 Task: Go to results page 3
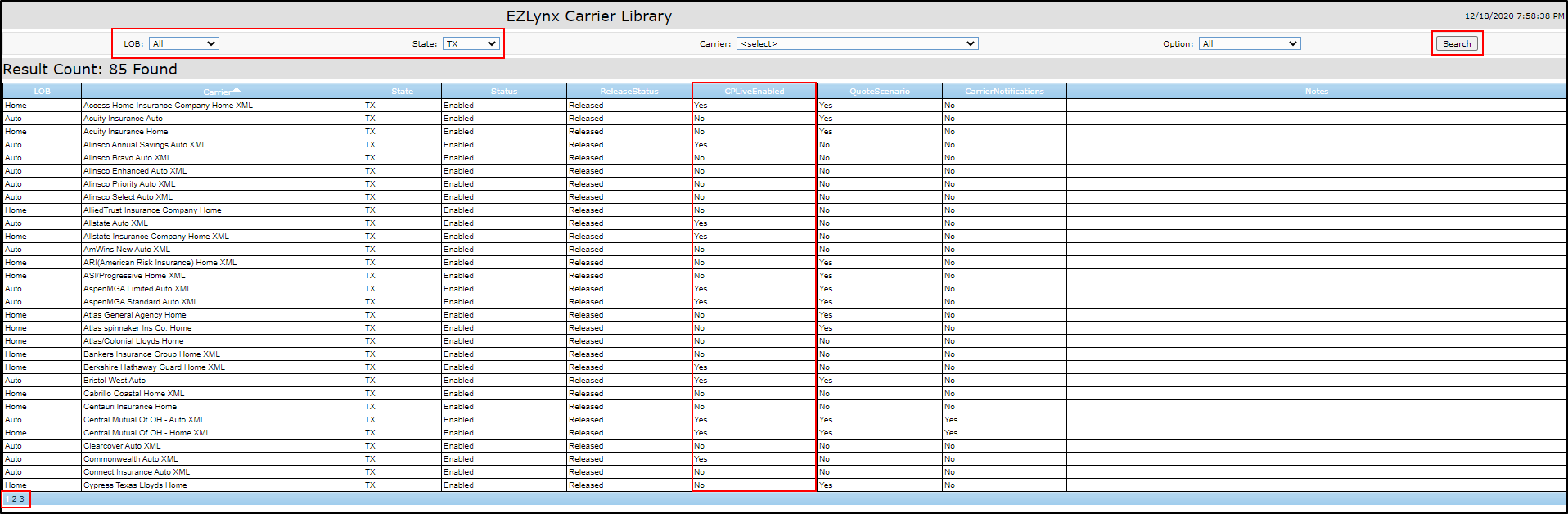(x=22, y=498)
